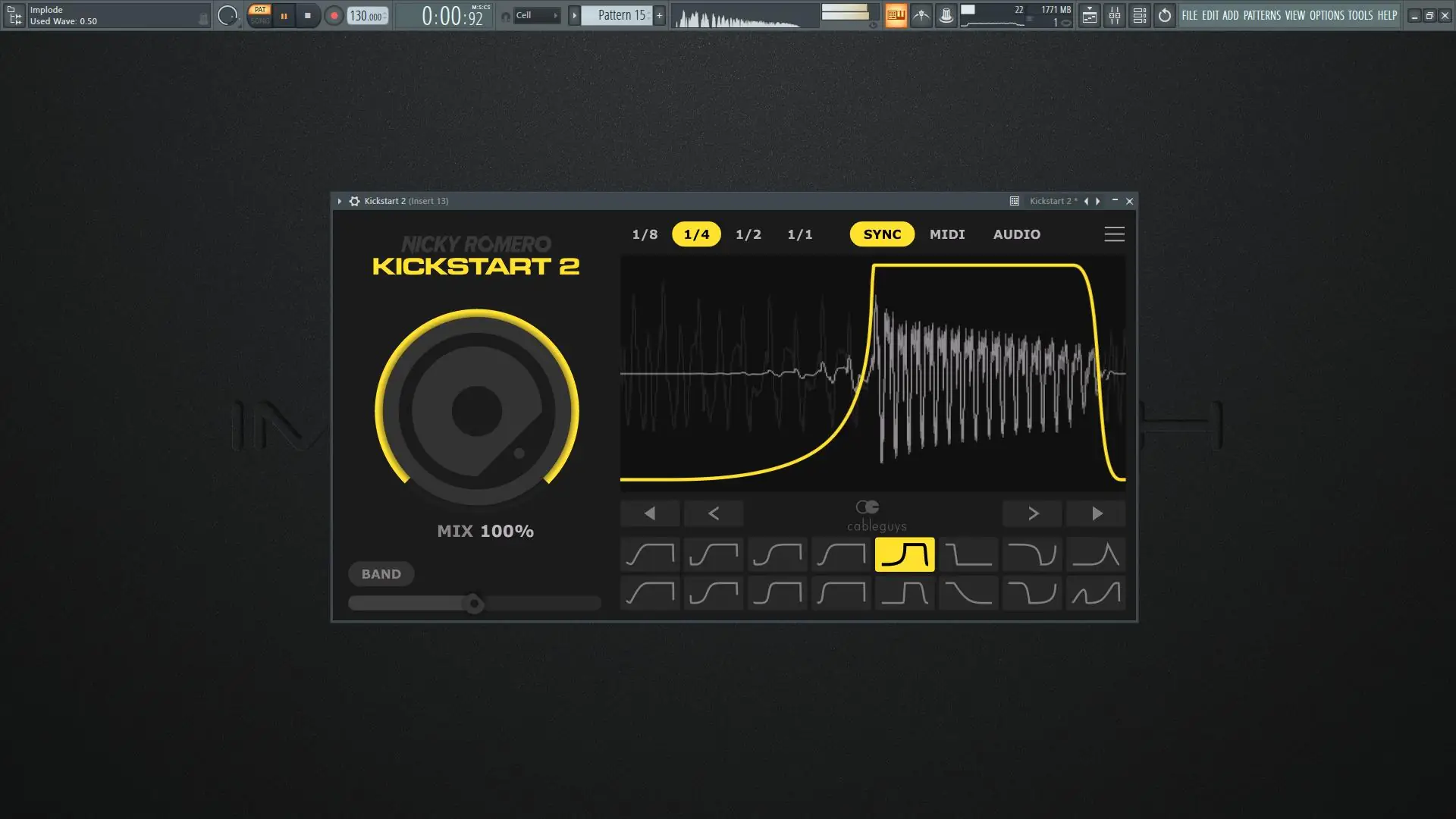Screen dimensions: 1456x819
Task: Open plugin settings gear icon
Action: (354, 201)
